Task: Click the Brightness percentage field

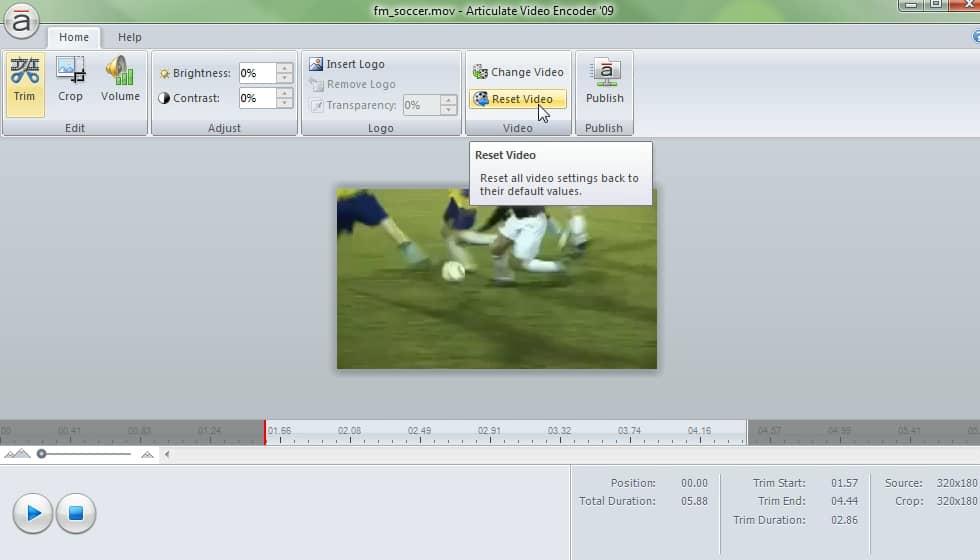Action: 258,73
